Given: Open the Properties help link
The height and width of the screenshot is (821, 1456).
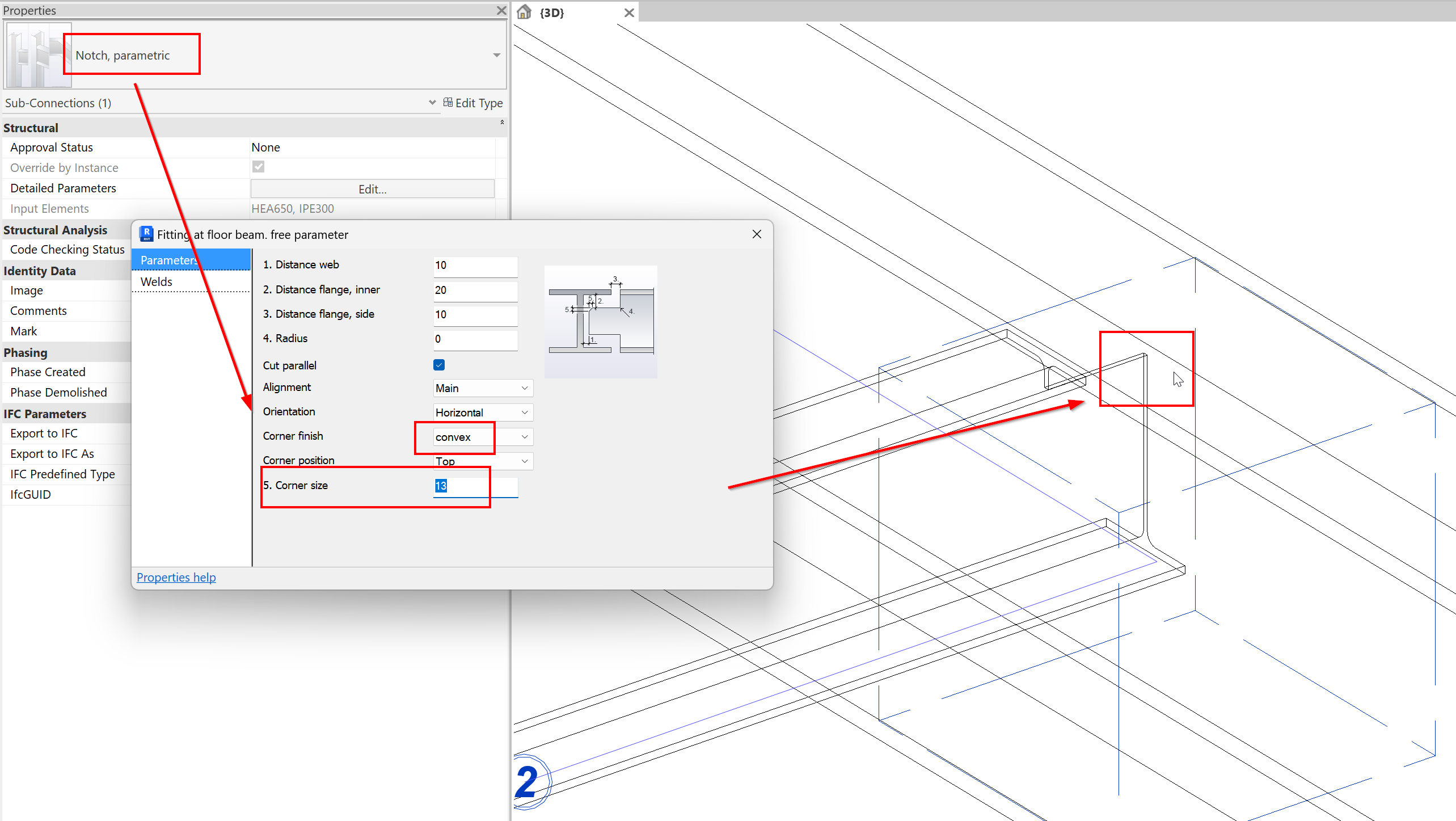Looking at the screenshot, I should pyautogui.click(x=176, y=577).
